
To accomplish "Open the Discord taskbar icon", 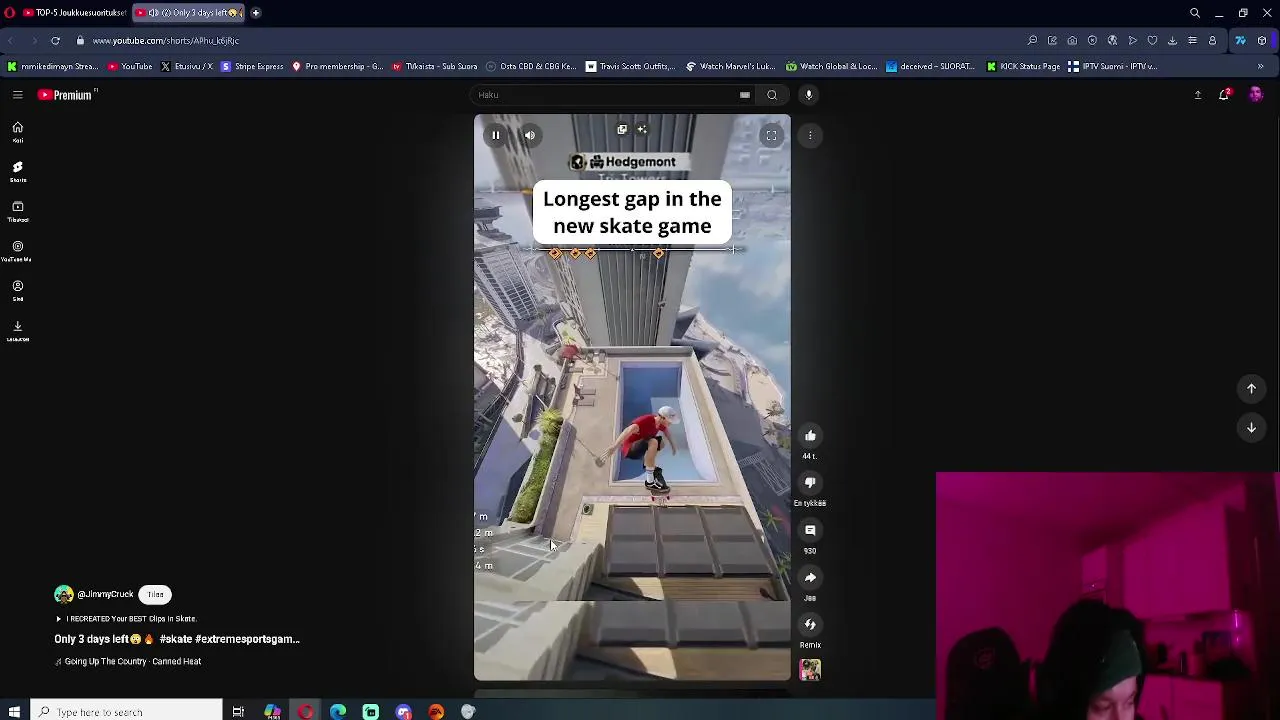I will coord(403,712).
